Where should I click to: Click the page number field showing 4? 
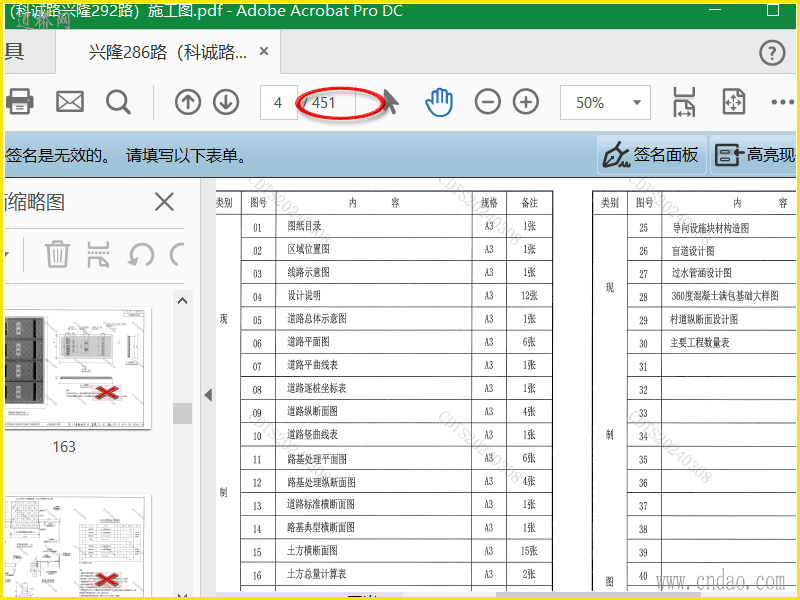[279, 103]
